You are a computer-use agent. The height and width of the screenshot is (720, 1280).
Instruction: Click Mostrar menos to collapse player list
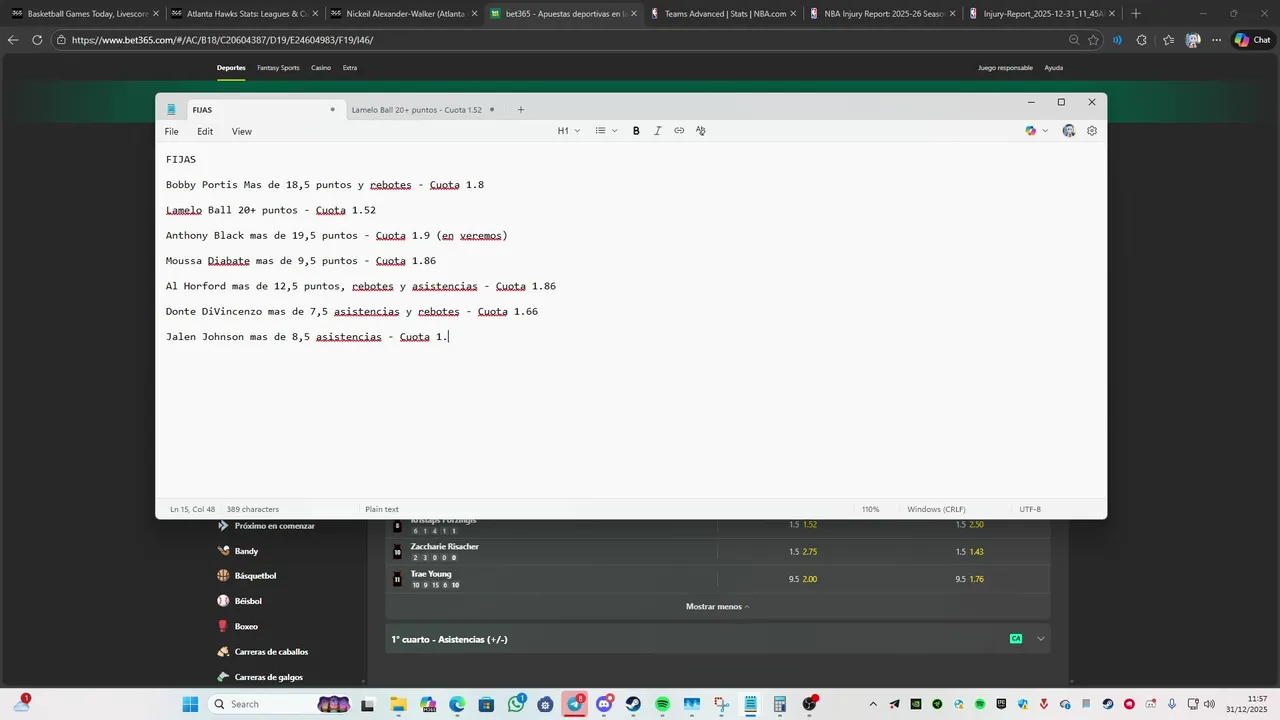click(717, 606)
